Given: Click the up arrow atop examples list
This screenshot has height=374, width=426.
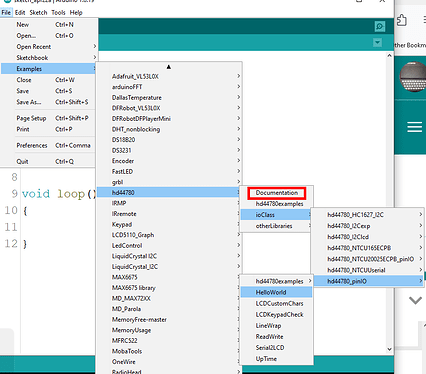Looking at the screenshot, I should click(x=169, y=67).
